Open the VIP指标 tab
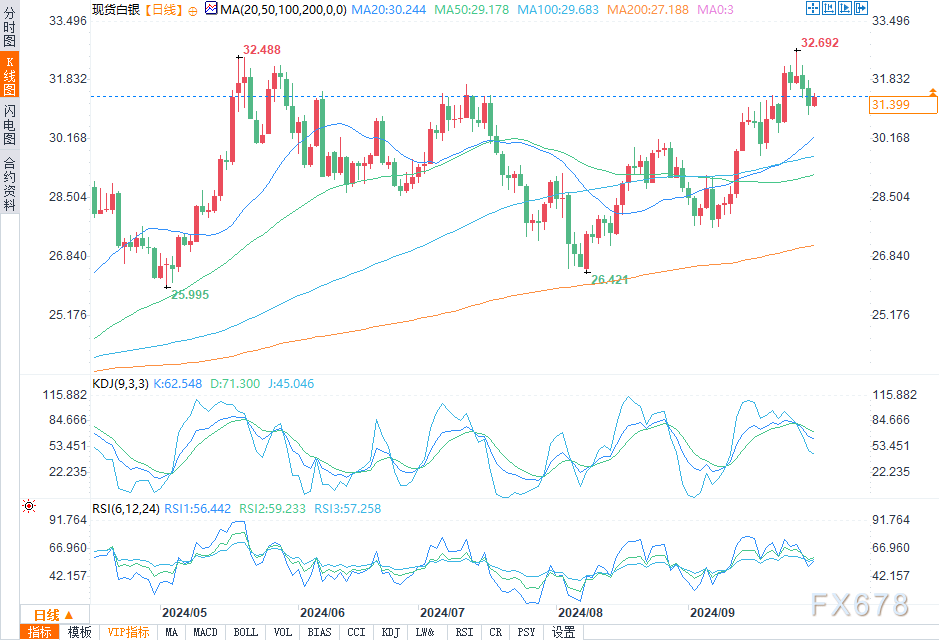939x640 pixels. (129, 632)
